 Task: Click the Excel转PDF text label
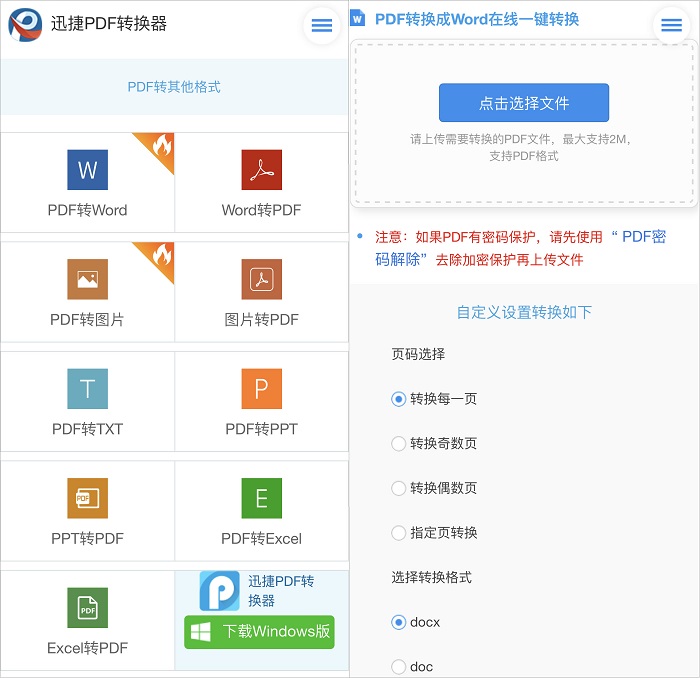coord(88,648)
